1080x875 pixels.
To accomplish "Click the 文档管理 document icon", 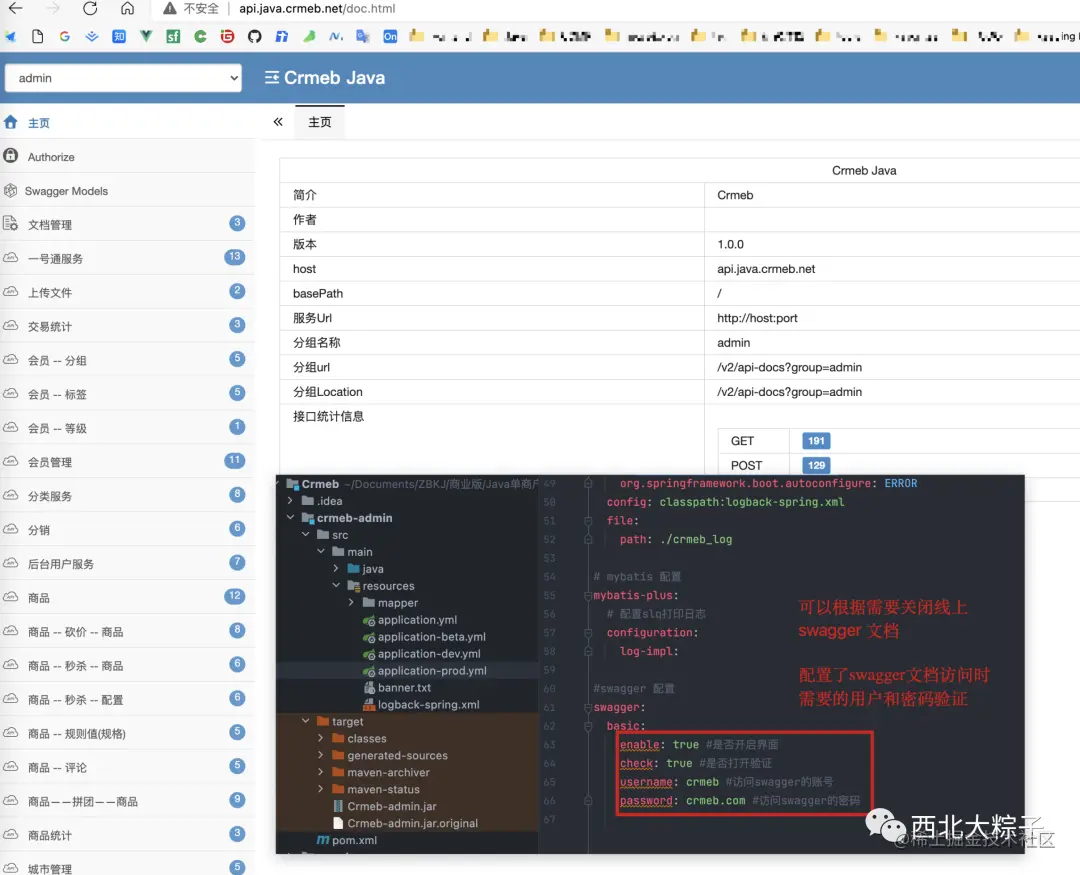I will [10, 223].
